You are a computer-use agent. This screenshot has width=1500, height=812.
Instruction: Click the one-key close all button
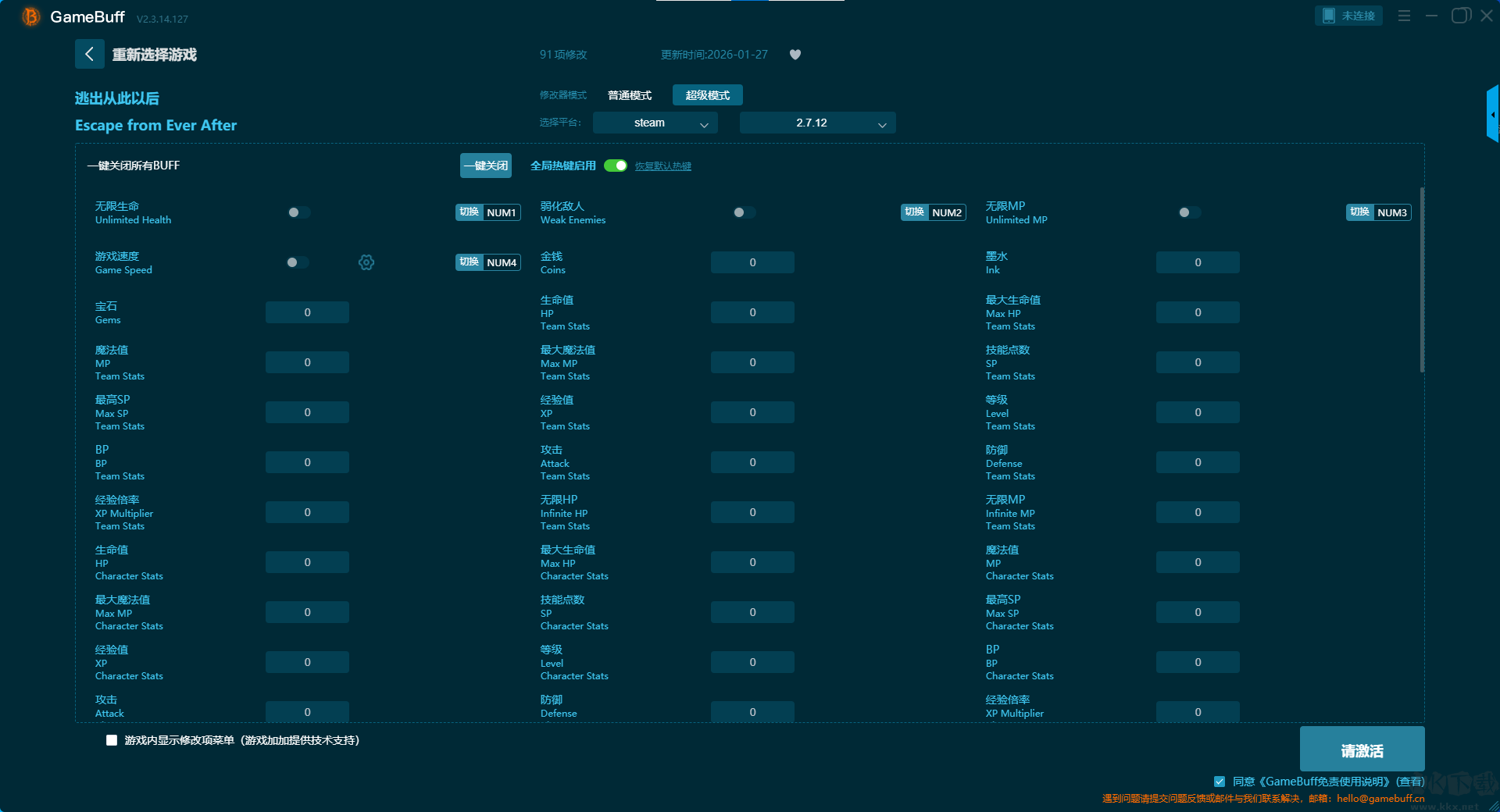coord(485,166)
